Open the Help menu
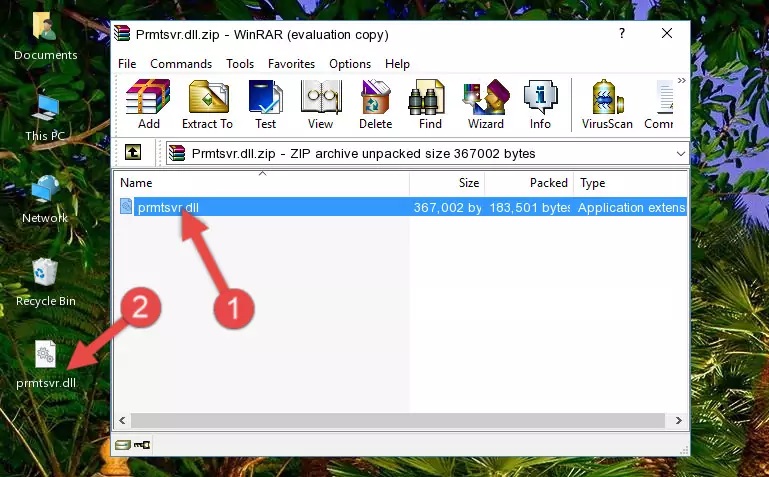Image resolution: width=769 pixels, height=477 pixels. 397,64
